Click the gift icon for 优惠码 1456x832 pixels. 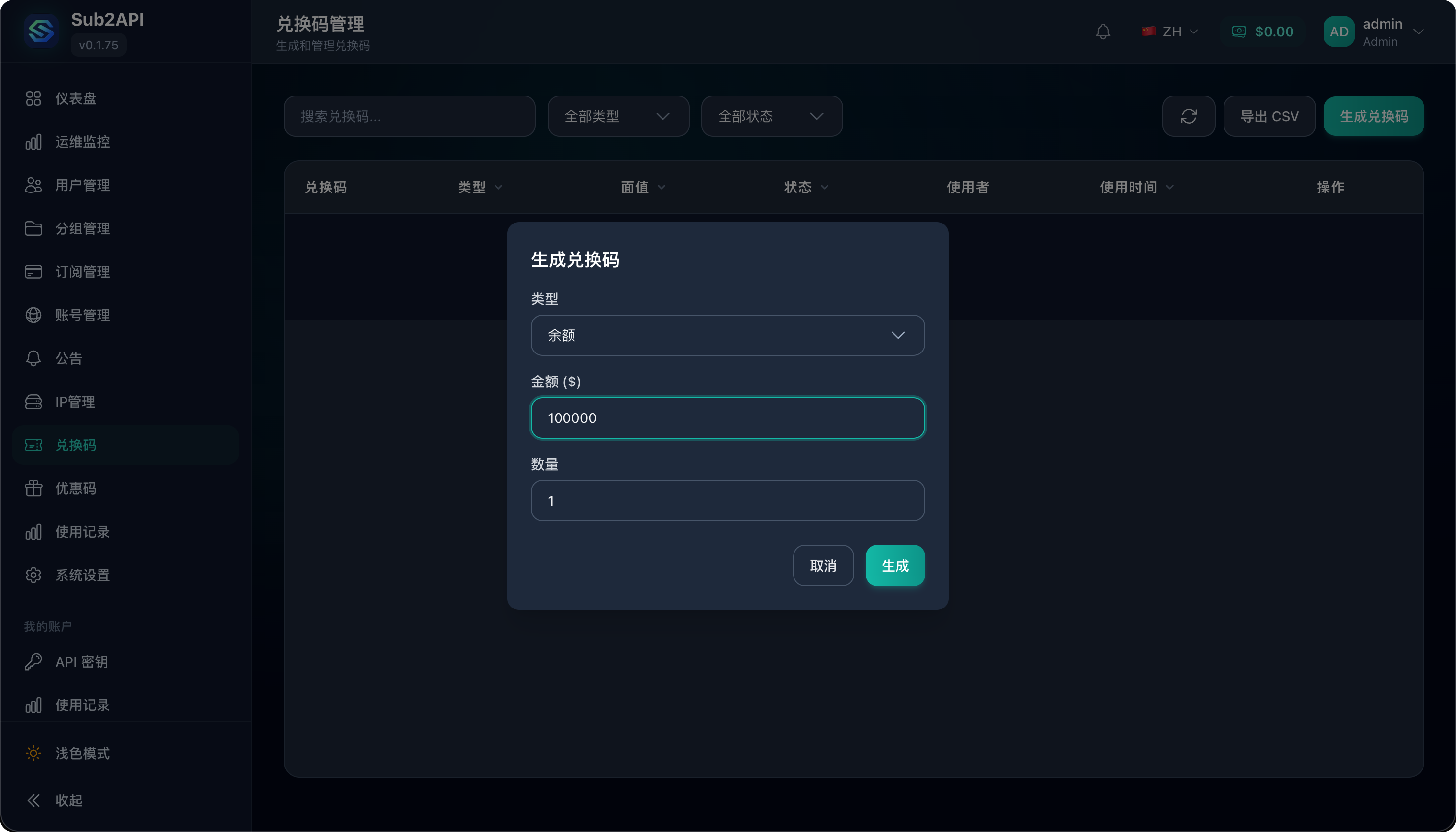pyautogui.click(x=33, y=488)
